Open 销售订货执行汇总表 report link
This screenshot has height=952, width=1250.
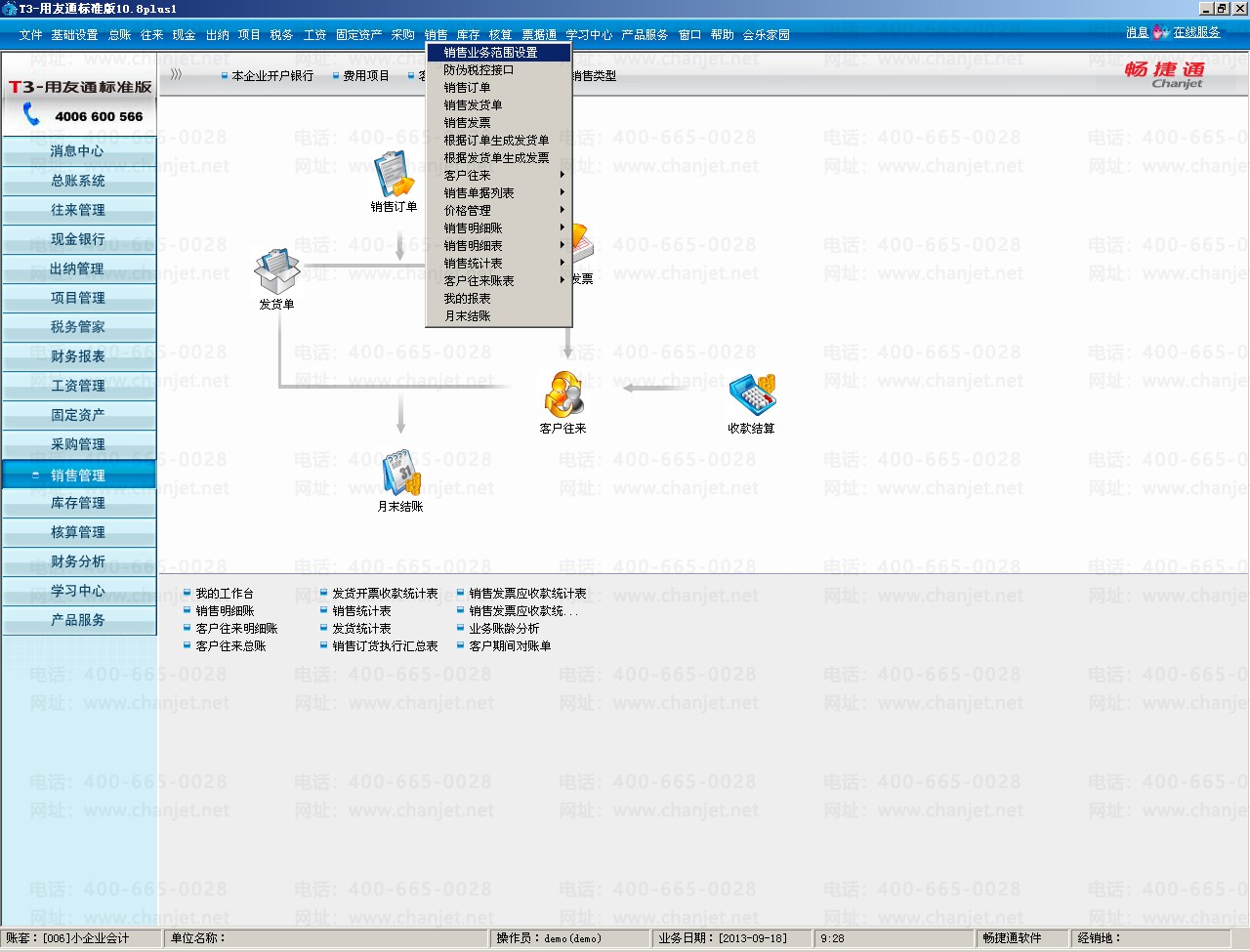click(x=385, y=646)
